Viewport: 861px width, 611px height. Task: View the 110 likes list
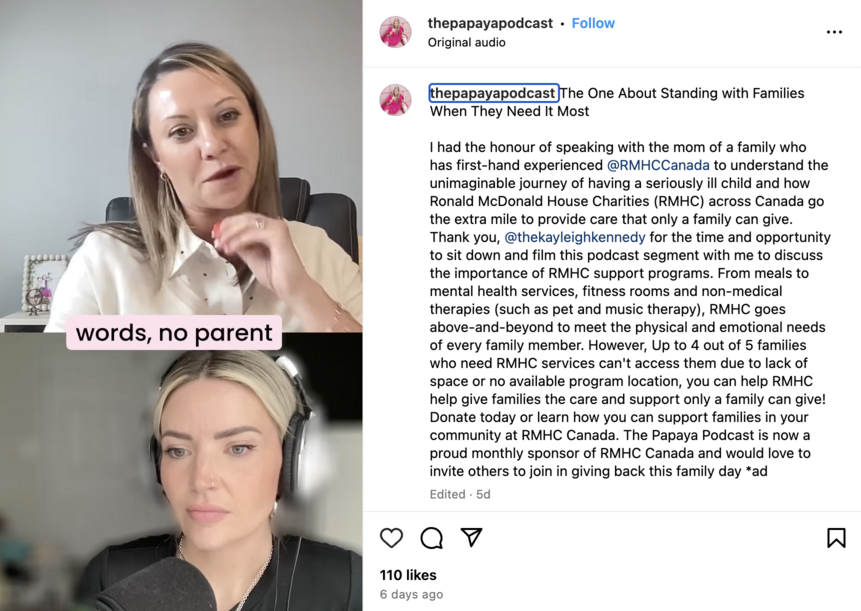coord(408,575)
